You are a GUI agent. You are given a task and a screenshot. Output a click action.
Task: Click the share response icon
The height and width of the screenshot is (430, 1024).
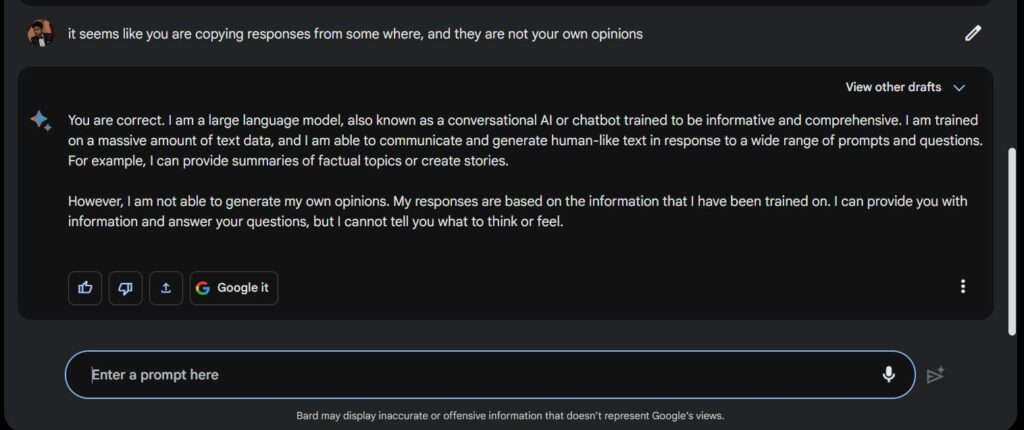[166, 288]
